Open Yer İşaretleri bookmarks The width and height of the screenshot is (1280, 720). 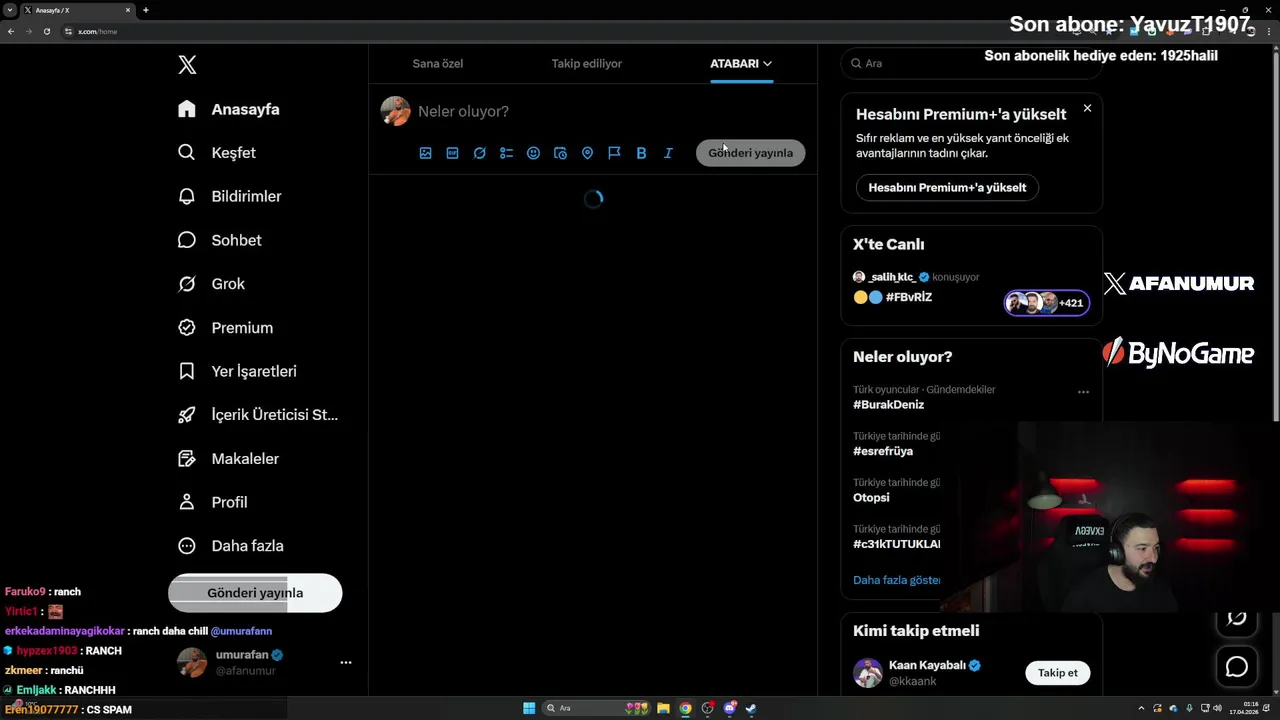238,371
